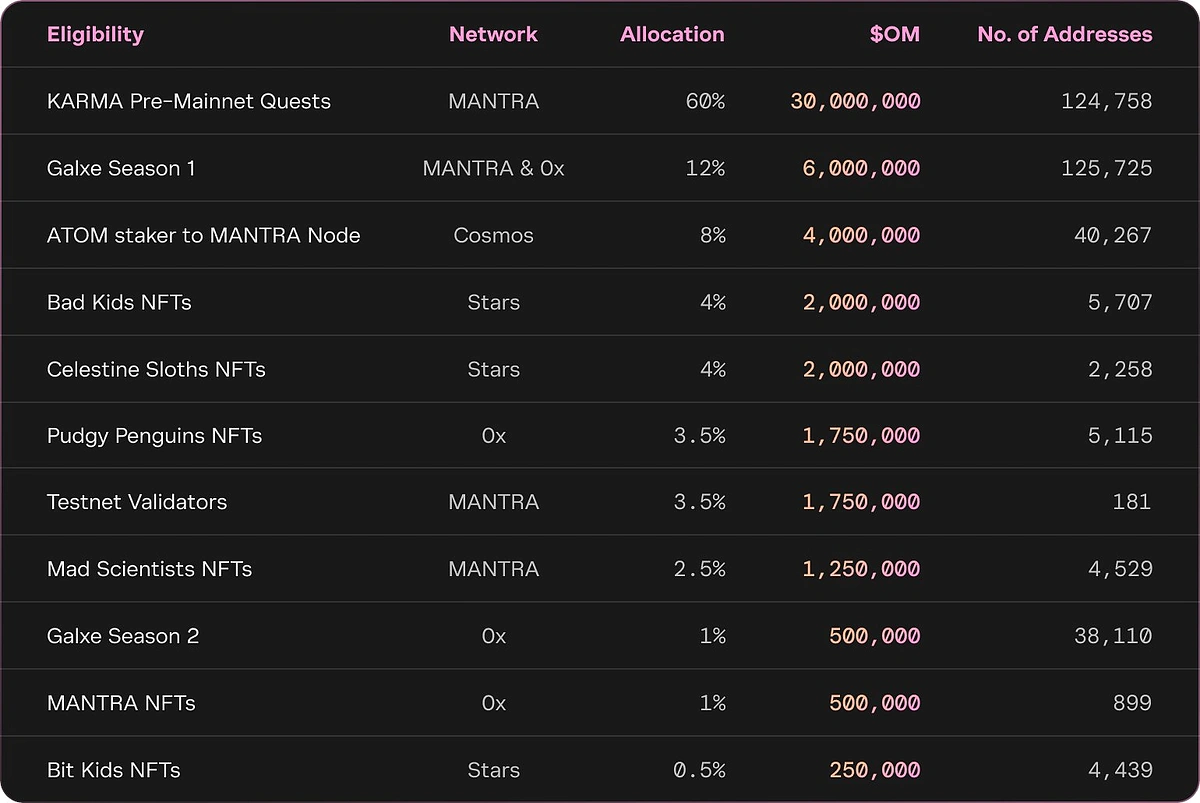The image size is (1200, 803).
Task: Select the Bit Kids NFTs row label
Action: coord(114,770)
